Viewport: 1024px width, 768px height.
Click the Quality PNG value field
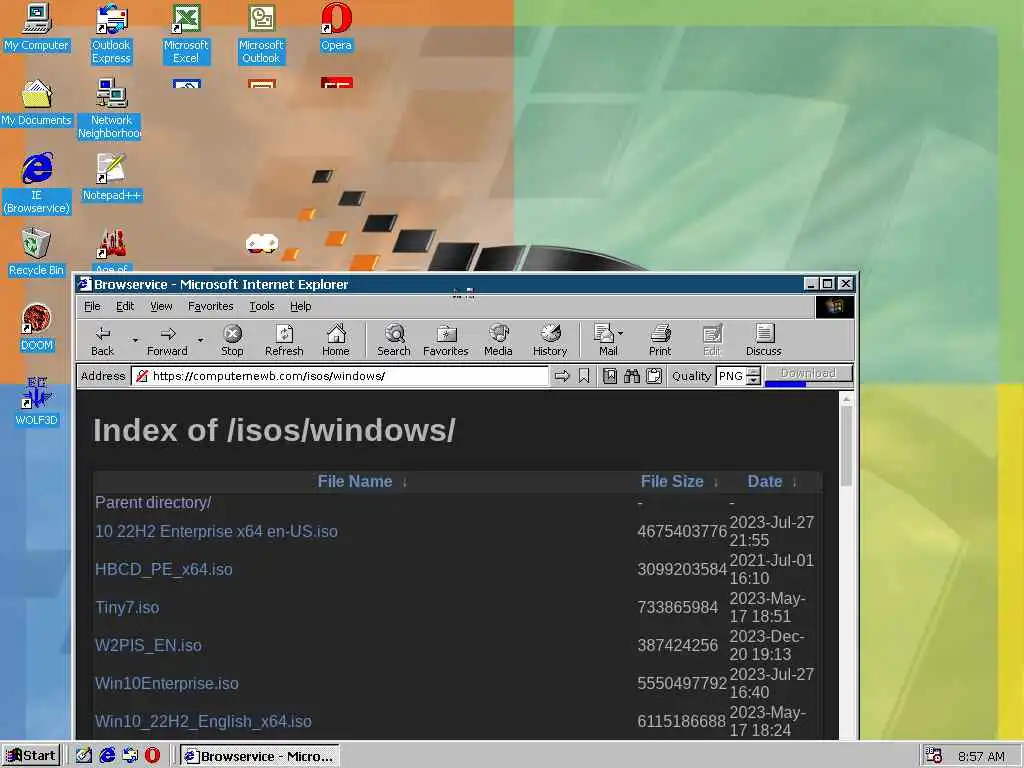tap(731, 376)
